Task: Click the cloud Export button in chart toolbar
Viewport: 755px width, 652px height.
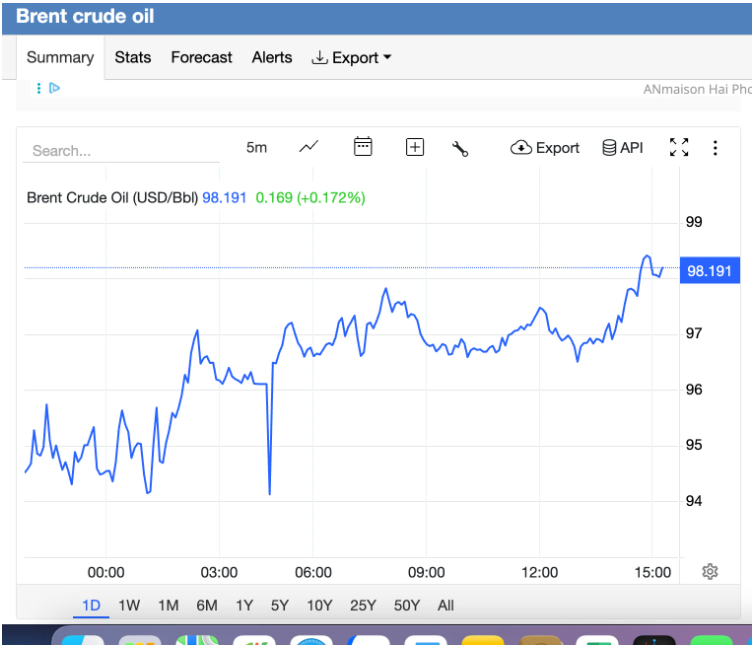Action: tap(545, 147)
